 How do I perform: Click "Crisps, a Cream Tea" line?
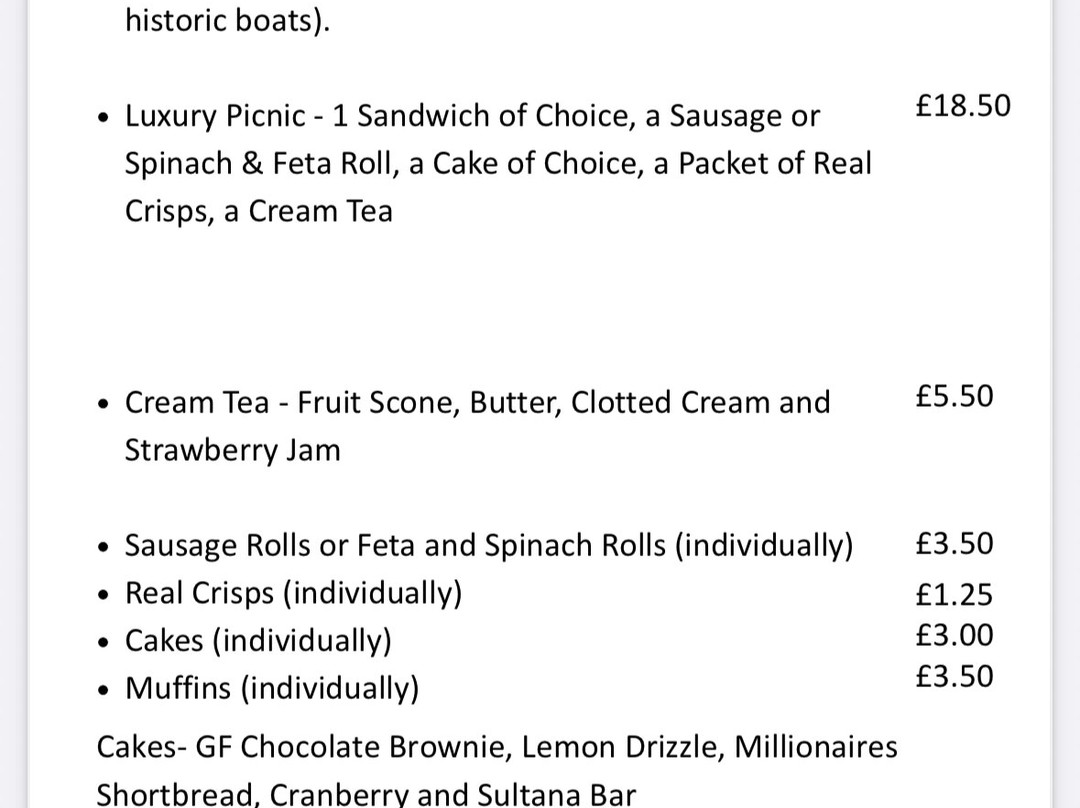coord(258,211)
